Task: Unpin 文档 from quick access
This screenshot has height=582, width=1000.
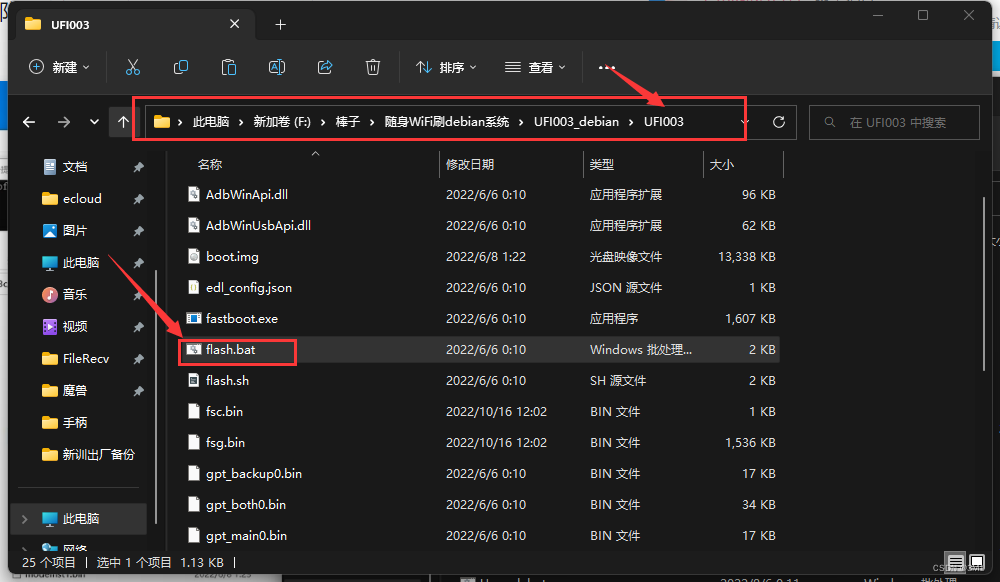Action: (x=138, y=167)
